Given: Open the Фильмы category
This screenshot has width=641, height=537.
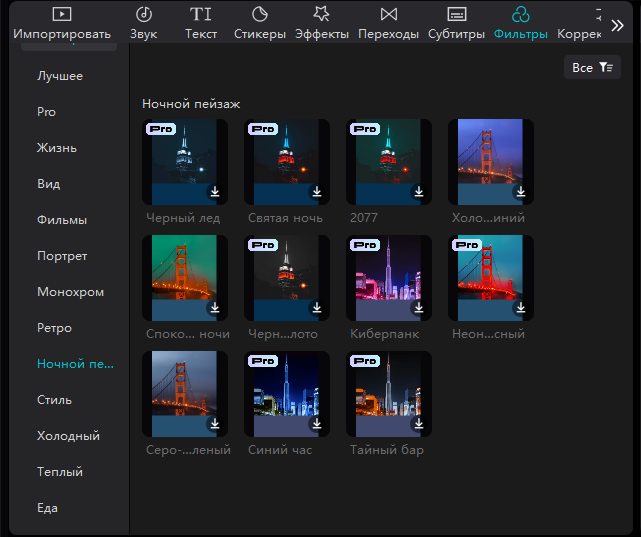Looking at the screenshot, I should (x=62, y=220).
